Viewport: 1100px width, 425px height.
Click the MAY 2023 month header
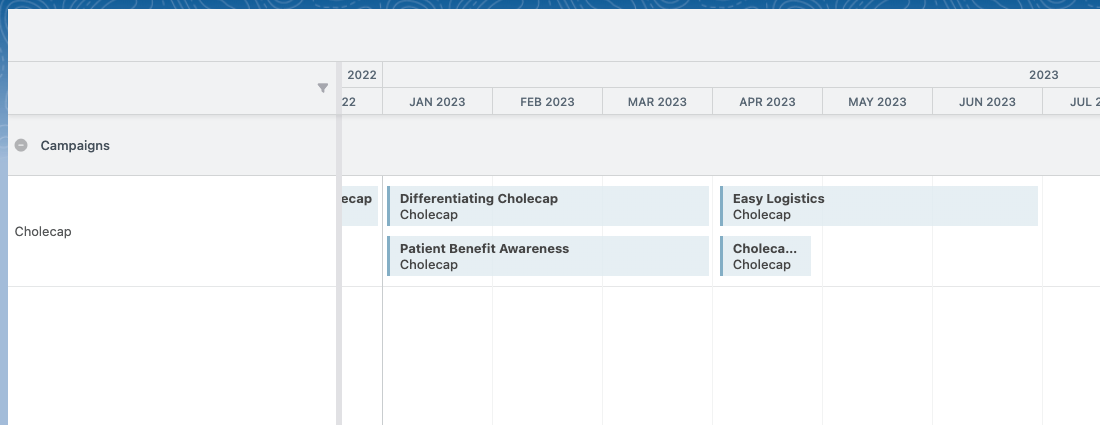pyautogui.click(x=877, y=102)
